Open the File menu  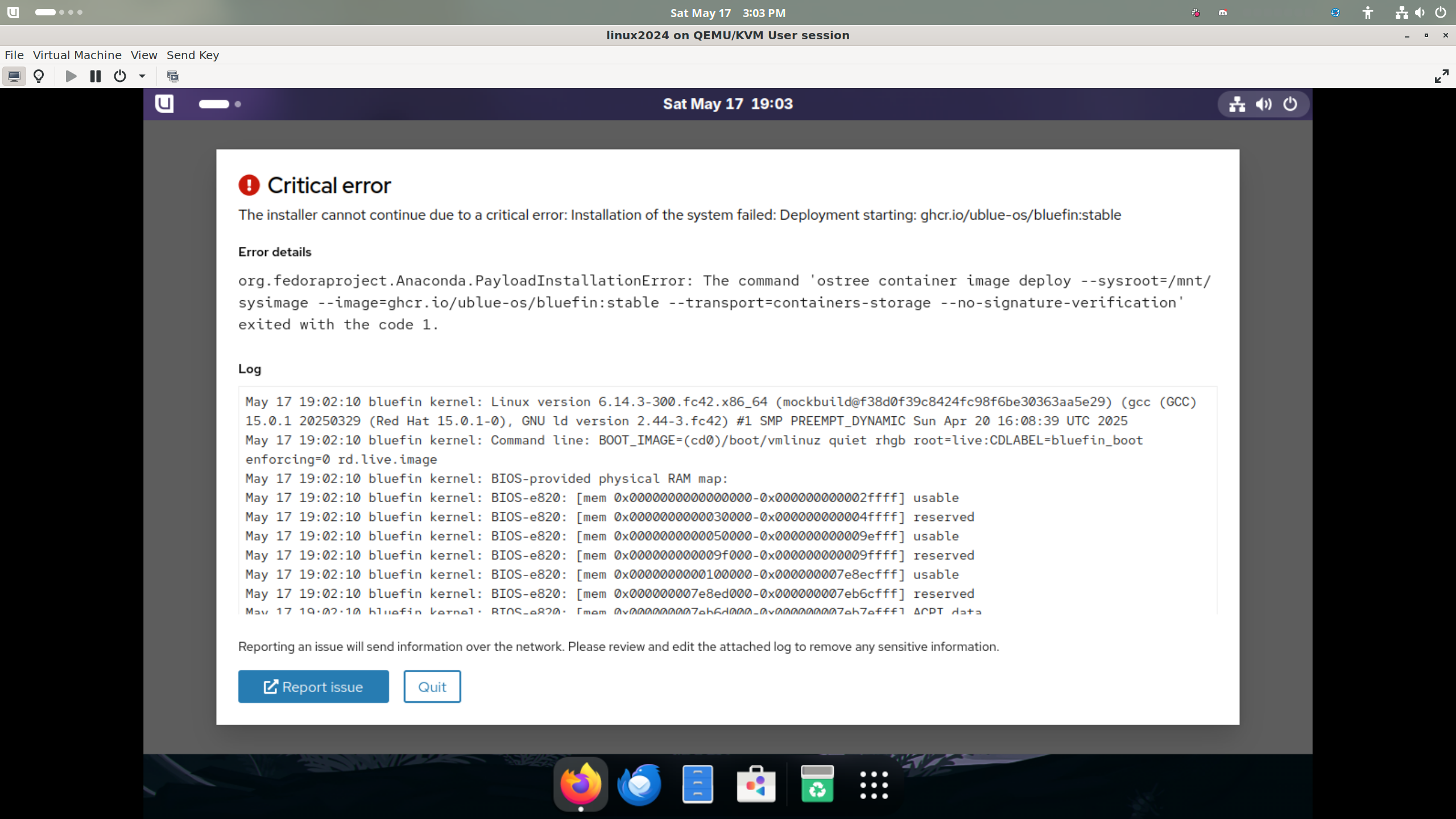(14, 55)
